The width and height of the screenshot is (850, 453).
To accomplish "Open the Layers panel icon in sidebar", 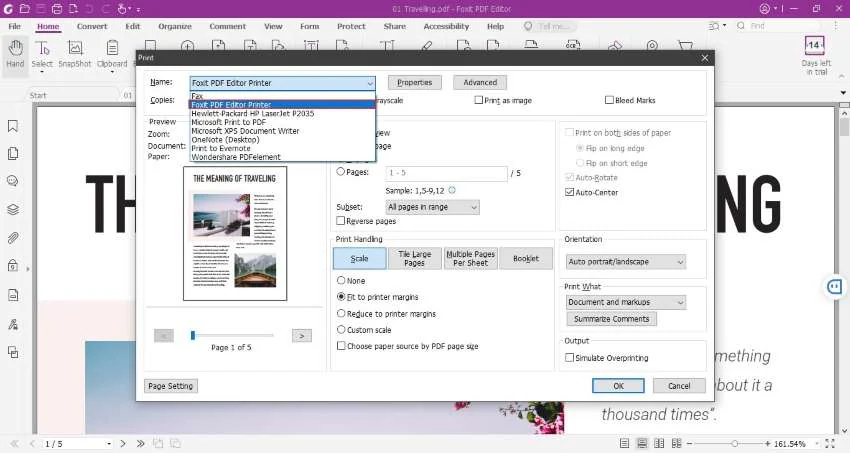I will (13, 209).
